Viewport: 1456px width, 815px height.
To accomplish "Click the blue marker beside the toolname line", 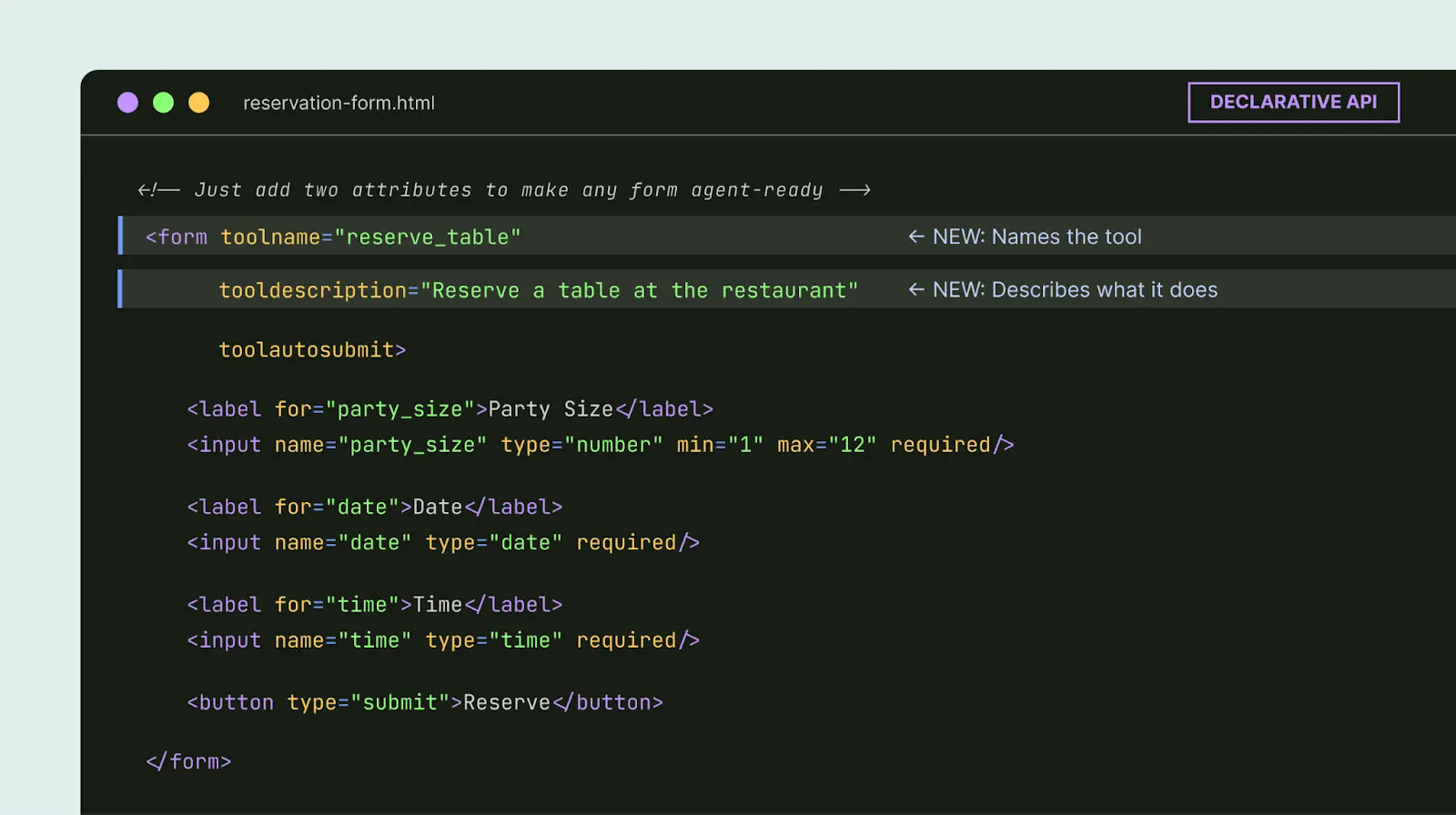I will 120,236.
